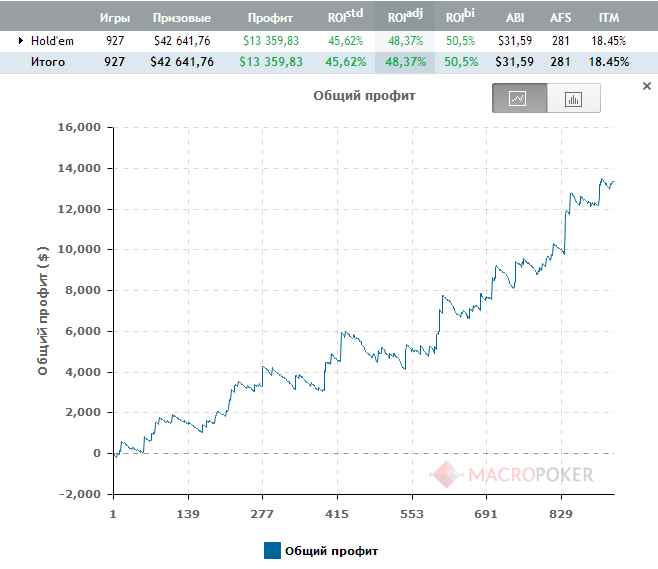Switch to the line chart view
The image size is (658, 569).
520,98
